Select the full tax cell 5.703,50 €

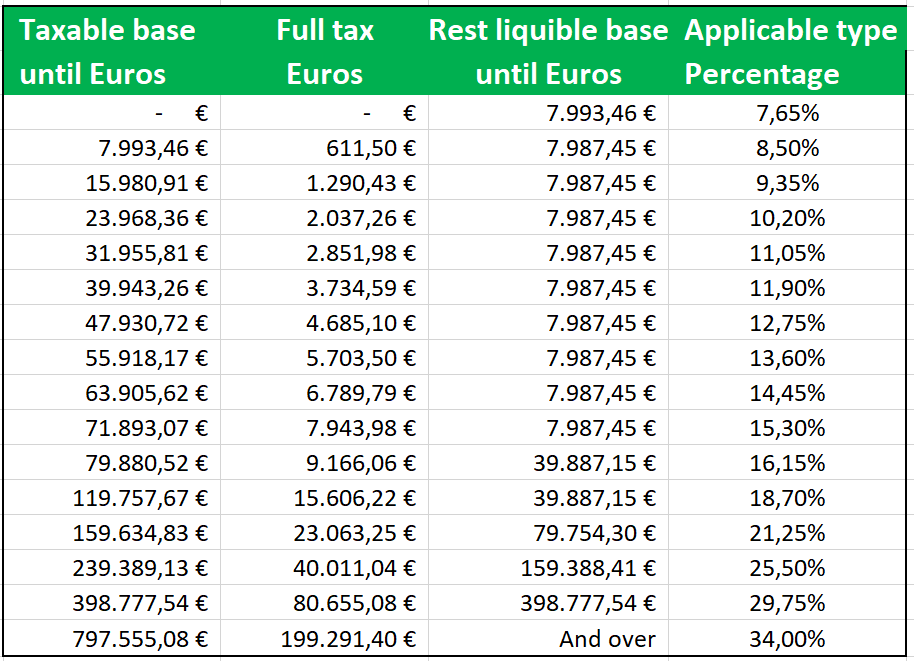click(325, 358)
